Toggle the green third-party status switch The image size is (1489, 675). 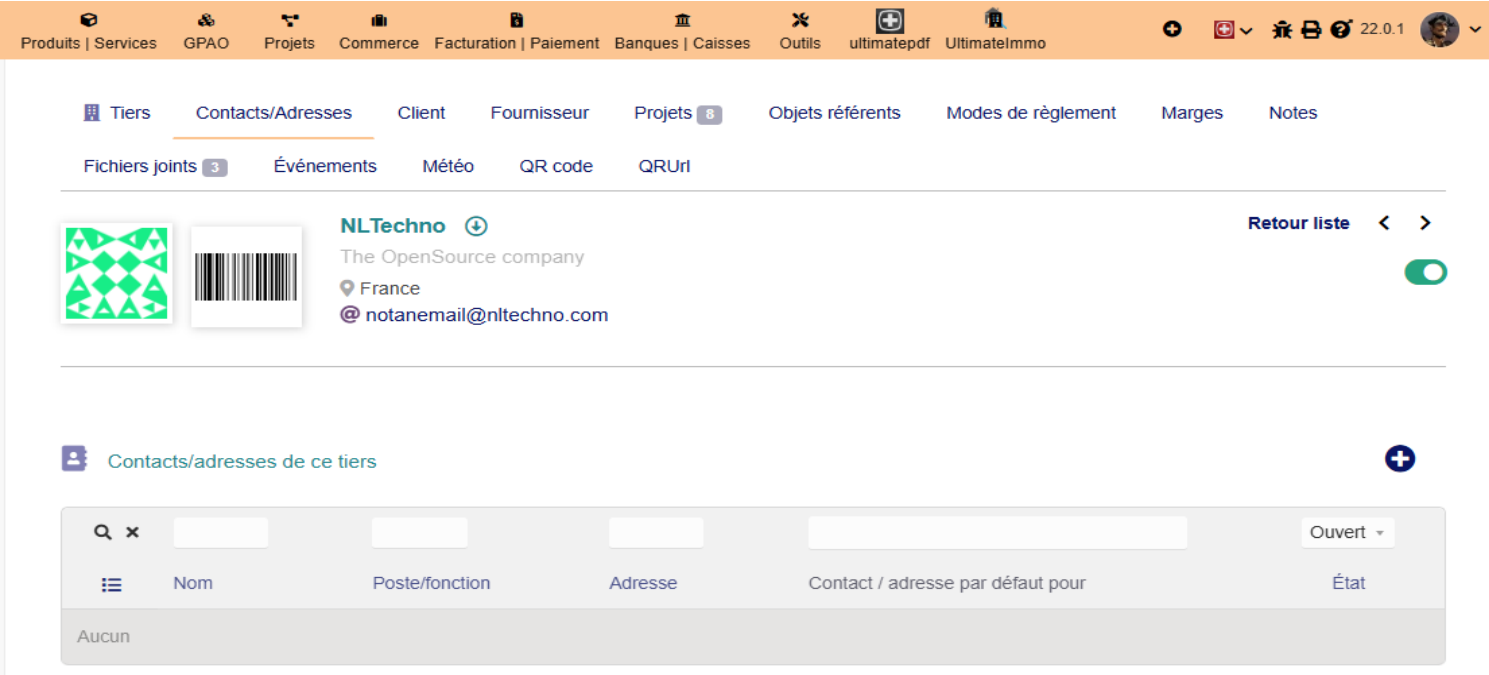tap(1426, 272)
